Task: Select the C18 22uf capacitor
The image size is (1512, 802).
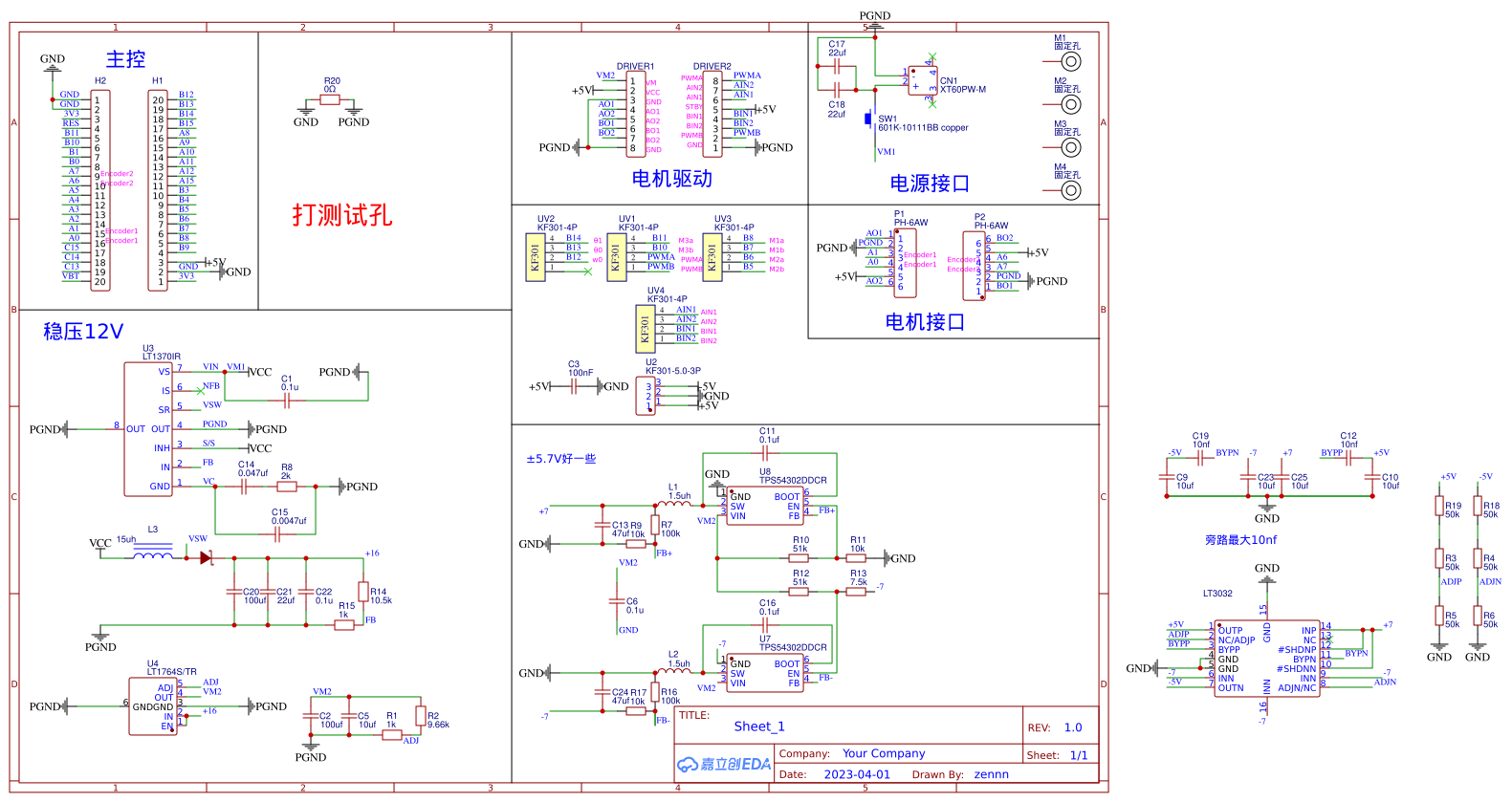Action: [837, 91]
